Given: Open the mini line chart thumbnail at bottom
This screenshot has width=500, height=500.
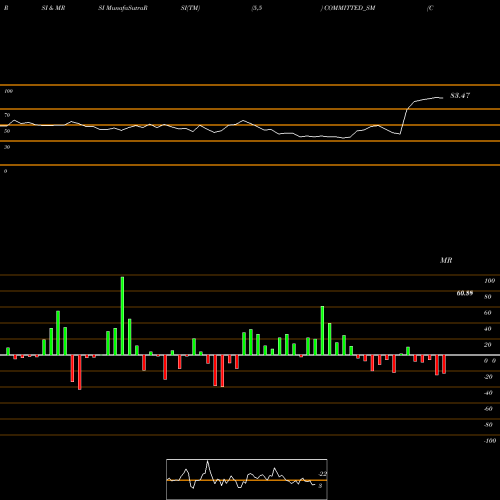Looking at the screenshot, I should tap(247, 479).
